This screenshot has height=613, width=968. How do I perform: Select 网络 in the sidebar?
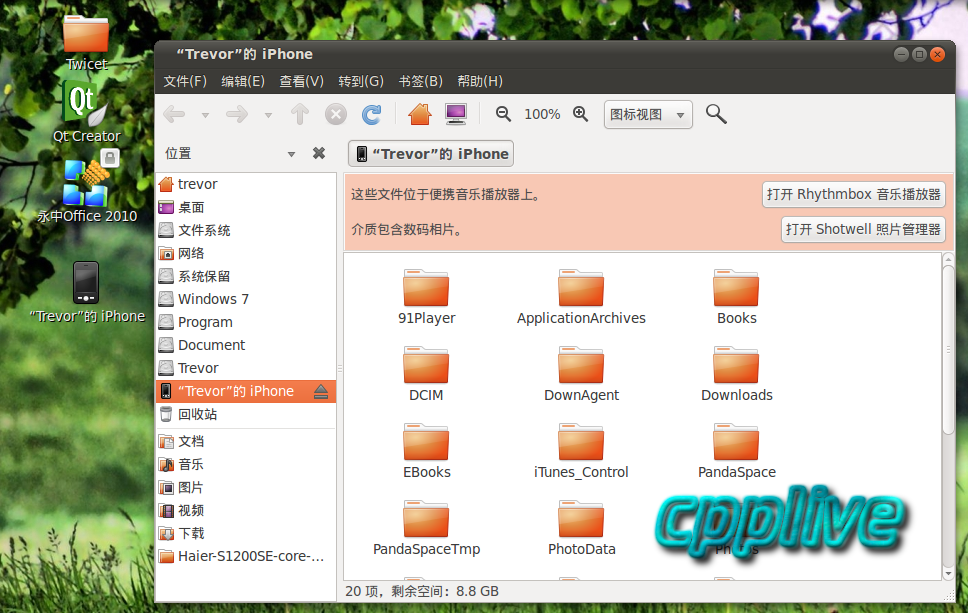246,253
